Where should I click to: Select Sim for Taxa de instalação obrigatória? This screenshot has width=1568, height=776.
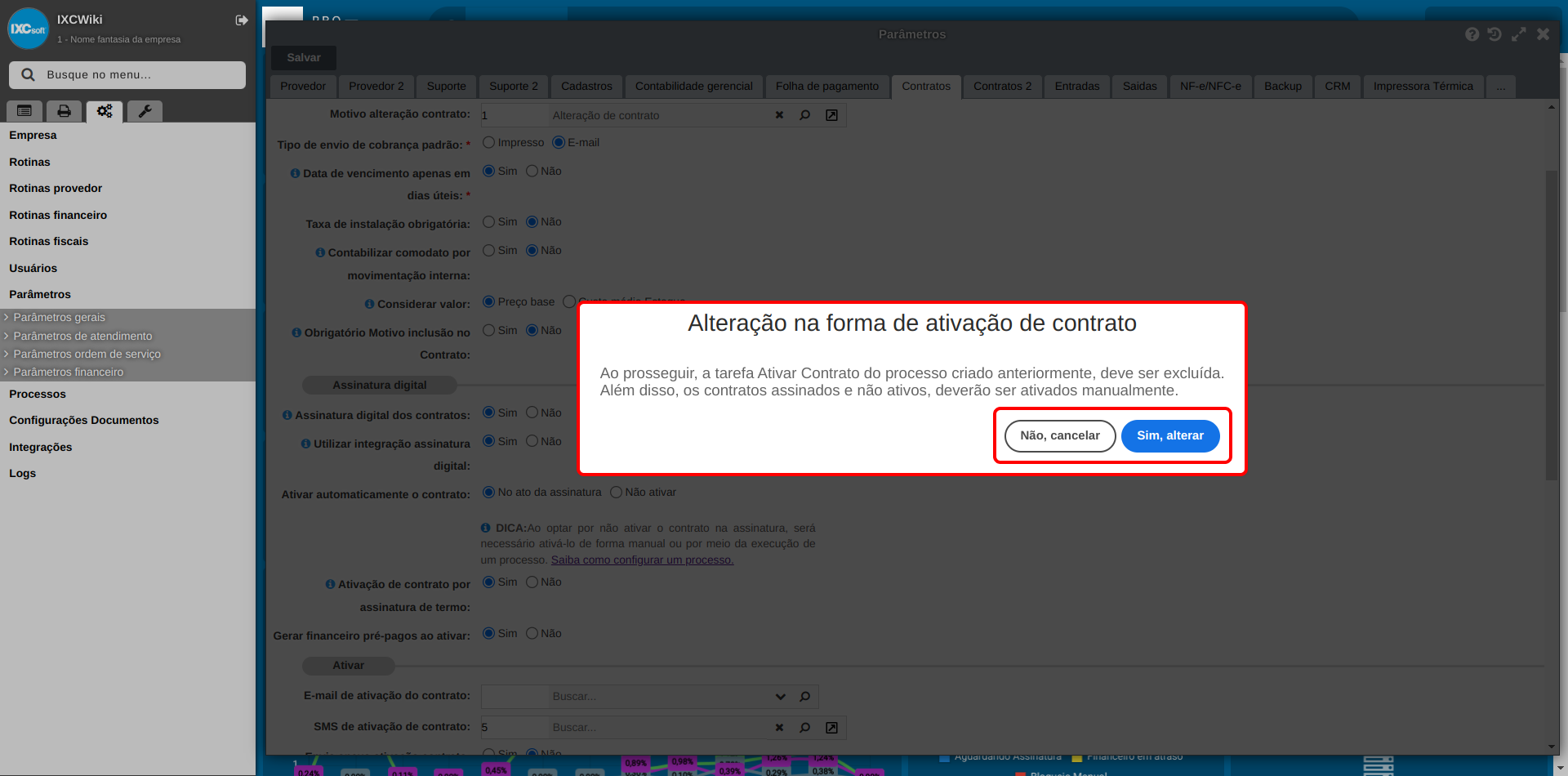tap(488, 221)
